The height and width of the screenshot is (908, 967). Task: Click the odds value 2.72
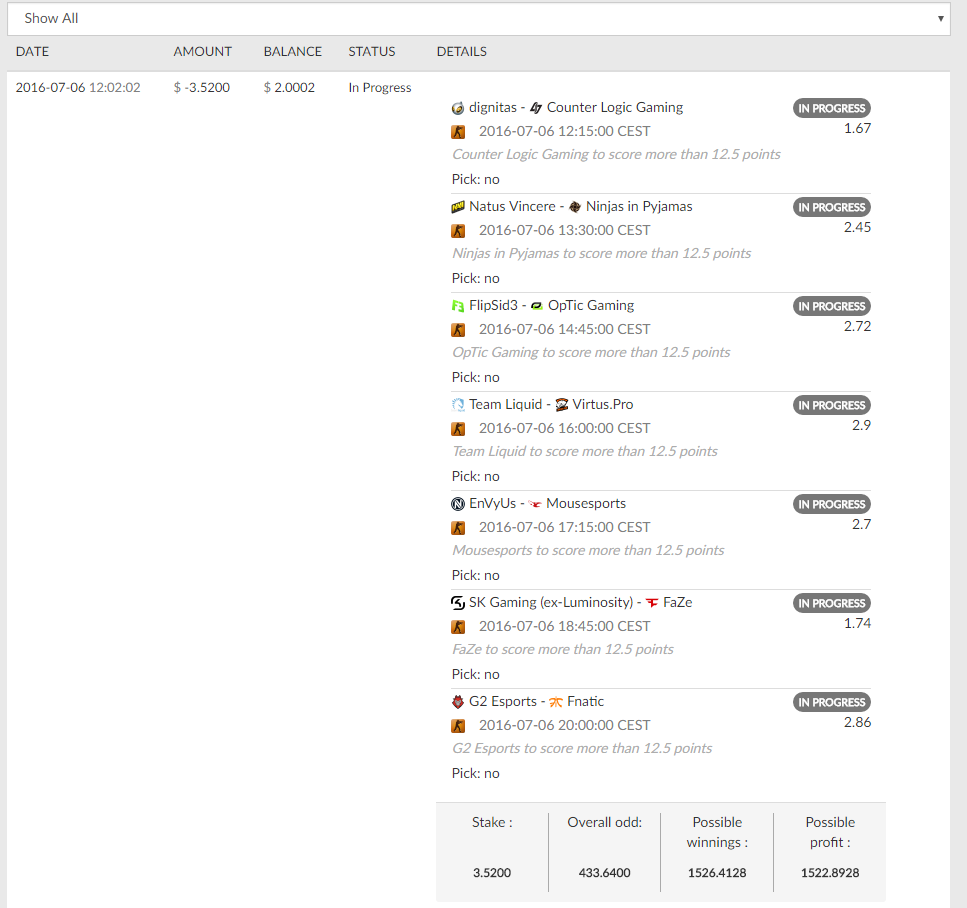857,326
